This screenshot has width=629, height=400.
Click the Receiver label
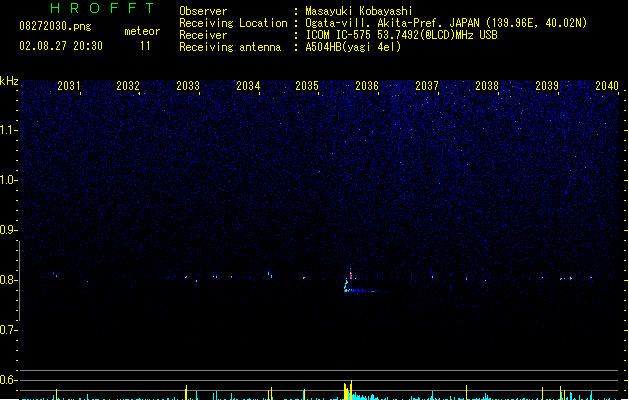203,35
